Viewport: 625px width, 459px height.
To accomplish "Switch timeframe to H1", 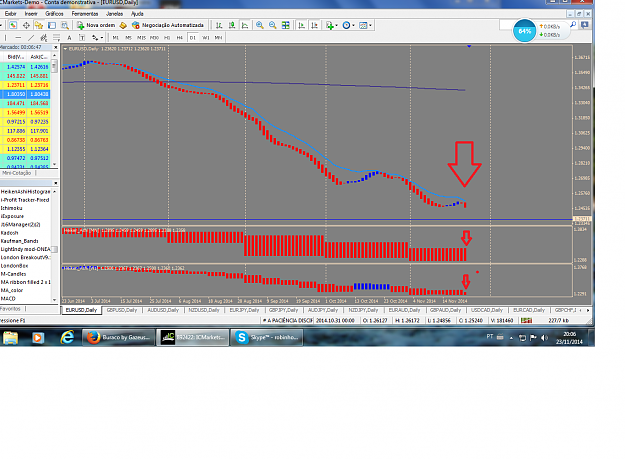I will coord(167,37).
